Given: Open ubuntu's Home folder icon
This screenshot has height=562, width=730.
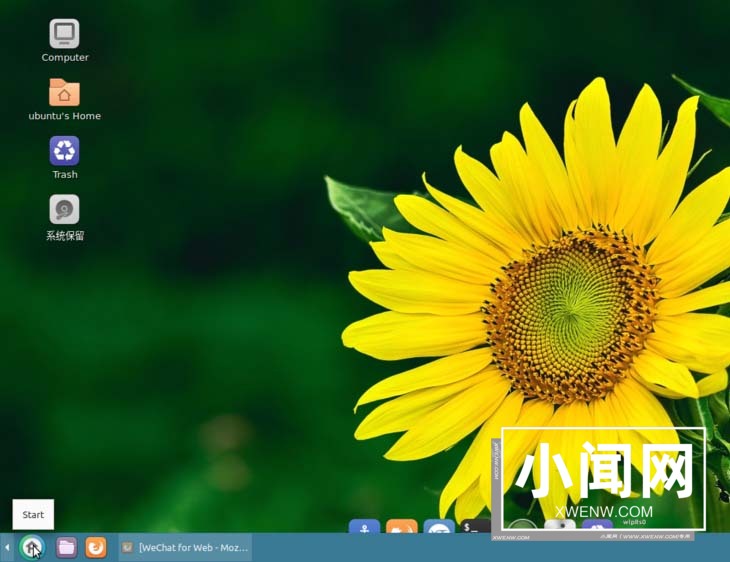Looking at the screenshot, I should tap(64, 93).
